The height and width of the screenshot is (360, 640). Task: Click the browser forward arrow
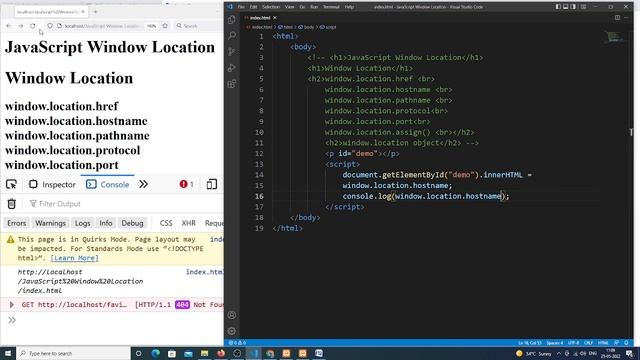point(20,26)
